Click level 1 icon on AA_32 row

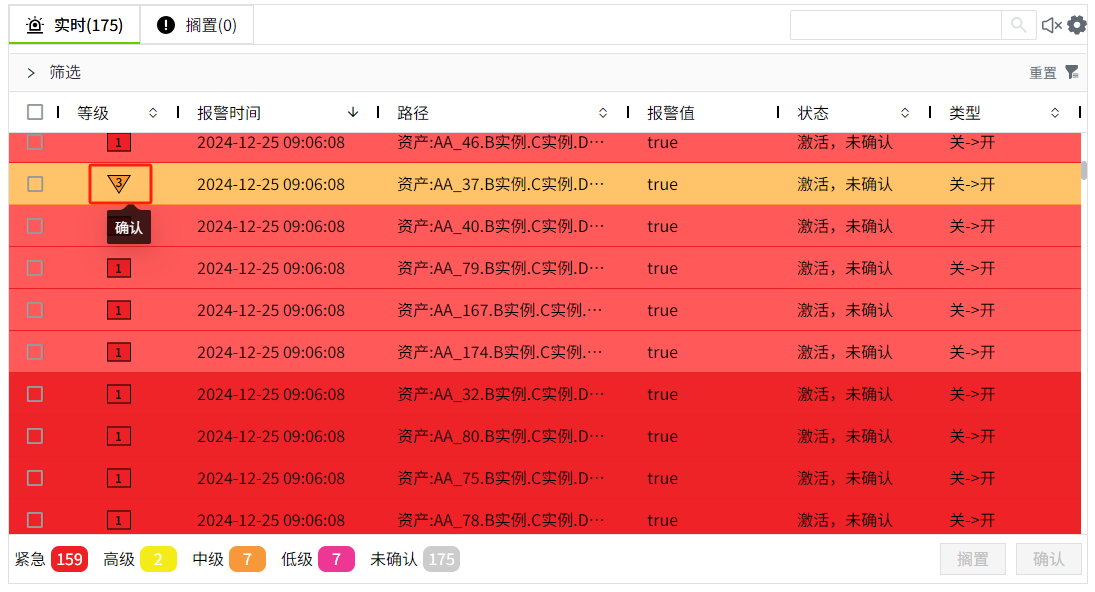pyautogui.click(x=119, y=394)
